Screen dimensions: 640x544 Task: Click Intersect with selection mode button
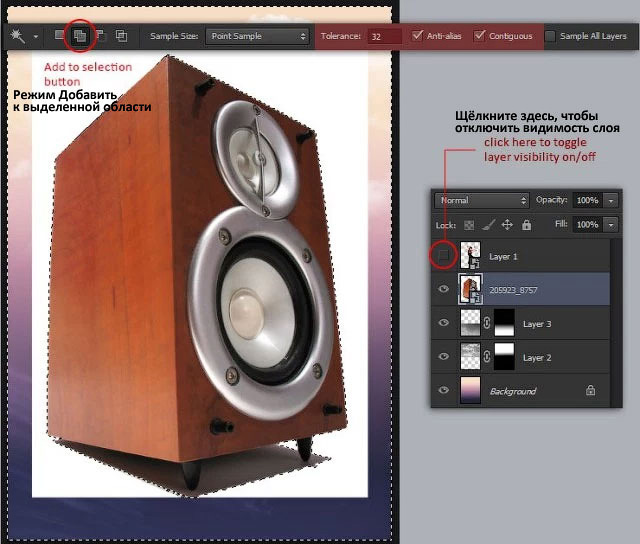[121, 36]
